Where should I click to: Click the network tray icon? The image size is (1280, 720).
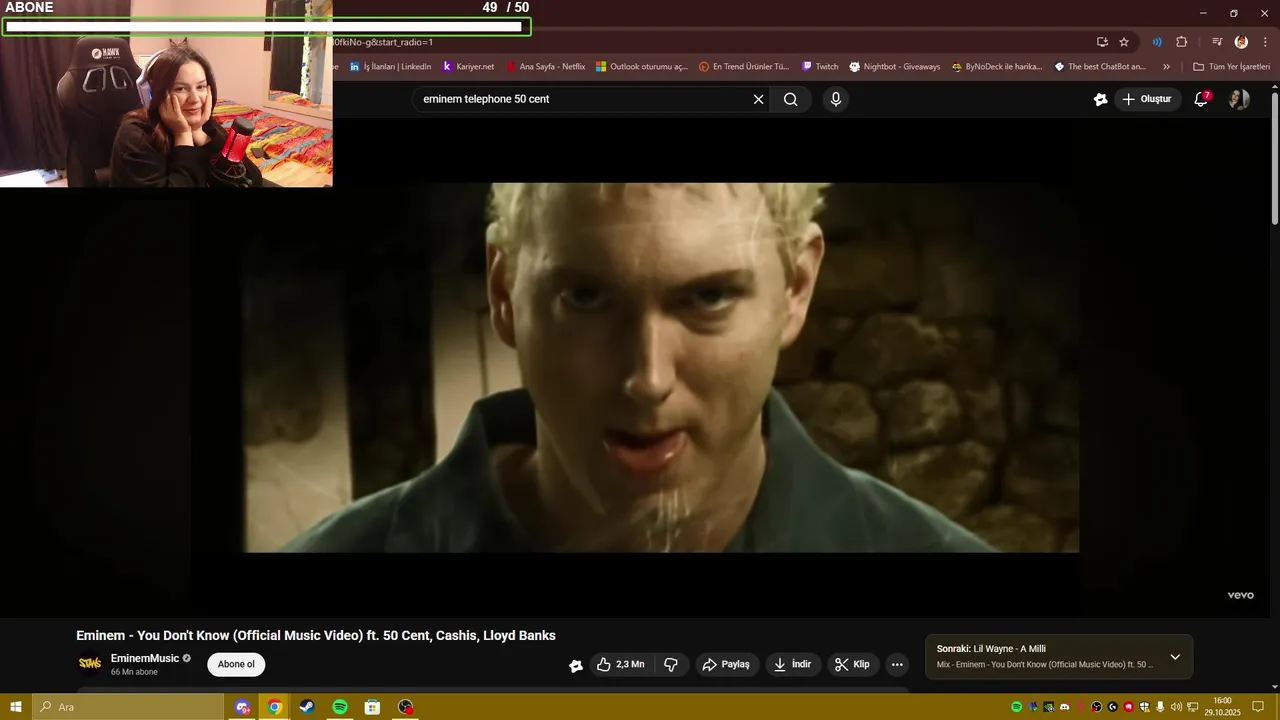(x=1193, y=707)
